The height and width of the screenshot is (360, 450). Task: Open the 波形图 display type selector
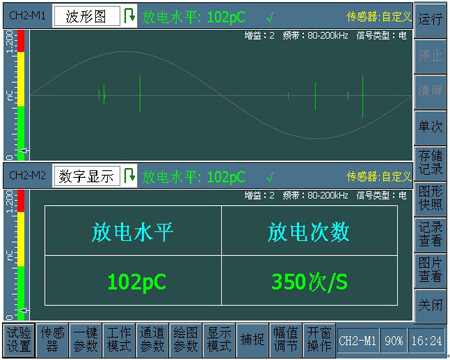pyautogui.click(x=87, y=16)
